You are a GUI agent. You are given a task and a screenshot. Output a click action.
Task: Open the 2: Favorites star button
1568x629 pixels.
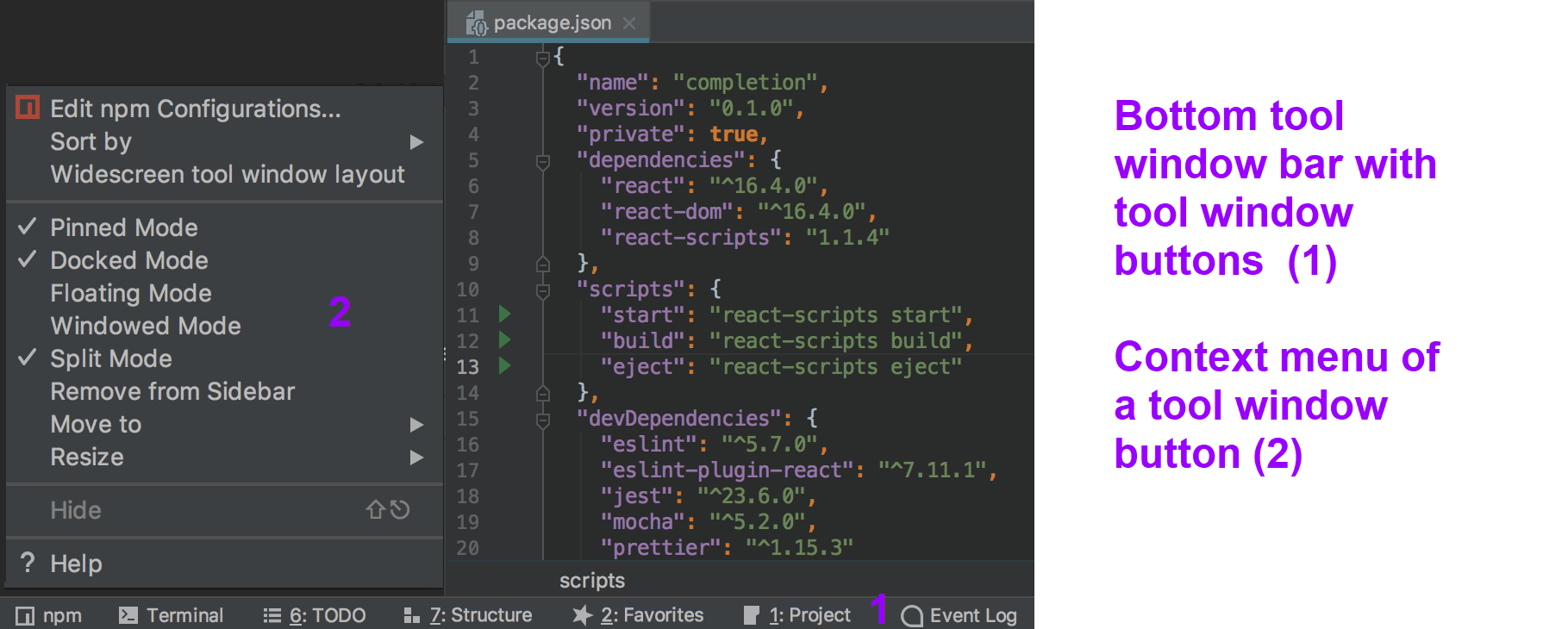[x=583, y=615]
